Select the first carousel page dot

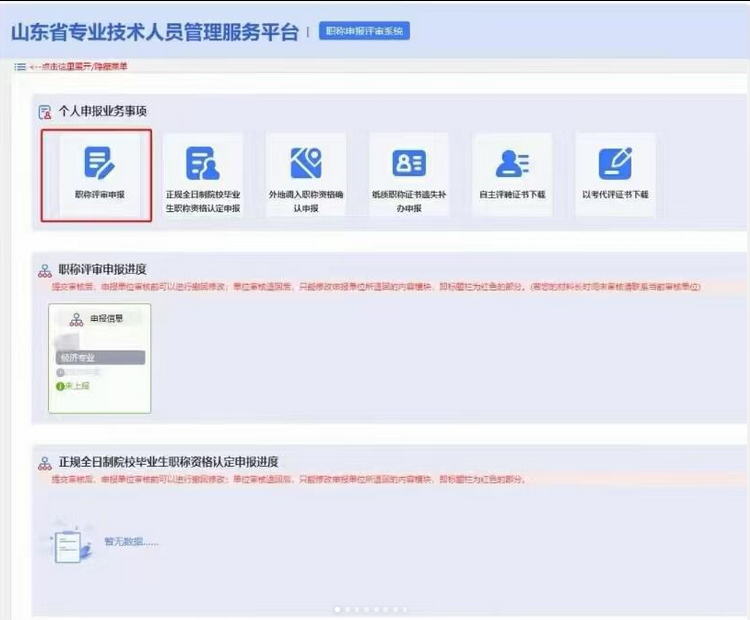338,609
